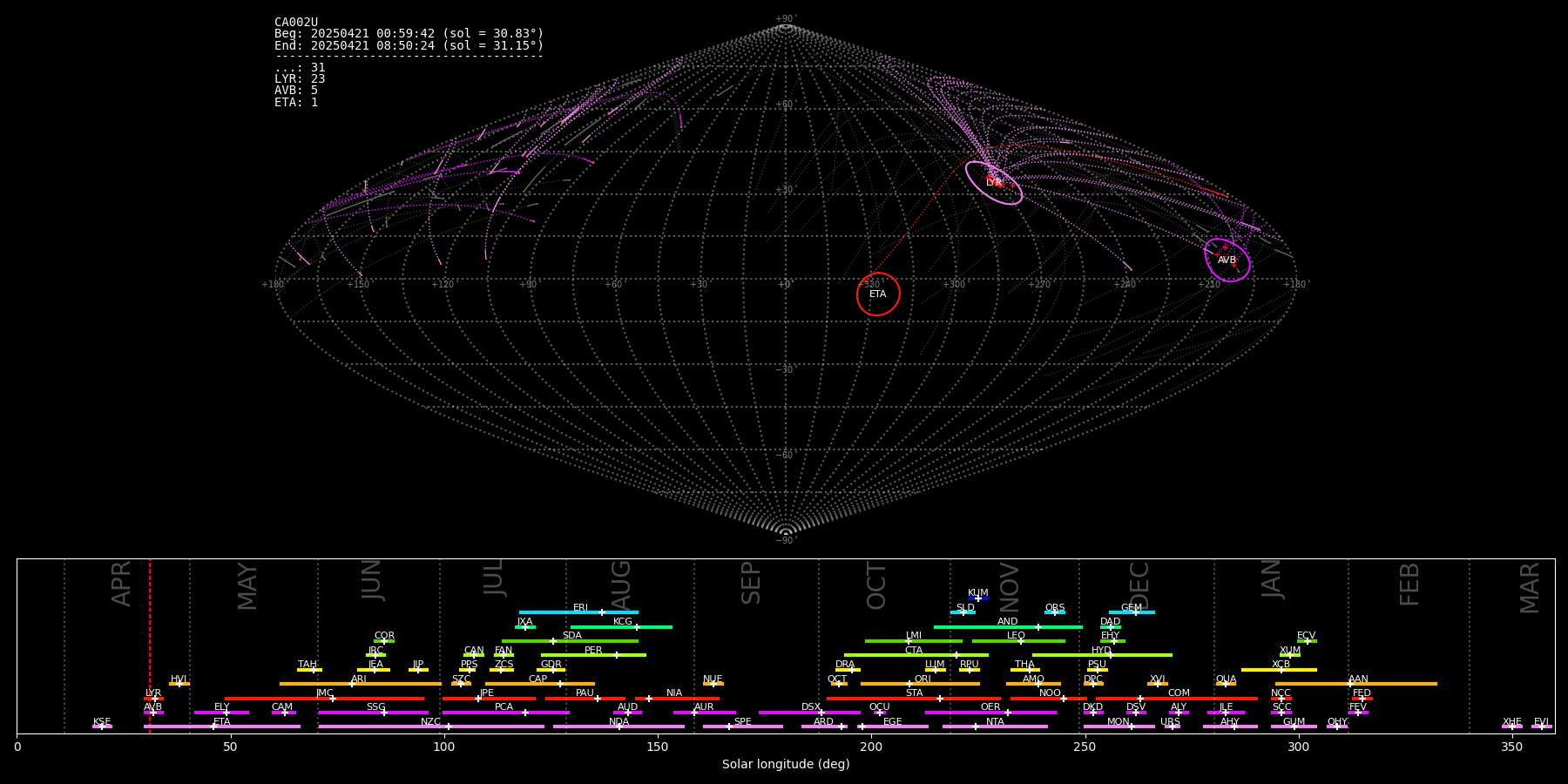1568x784 pixels.
Task: Select the HYD shower bar in timeline
Action: tap(1102, 655)
